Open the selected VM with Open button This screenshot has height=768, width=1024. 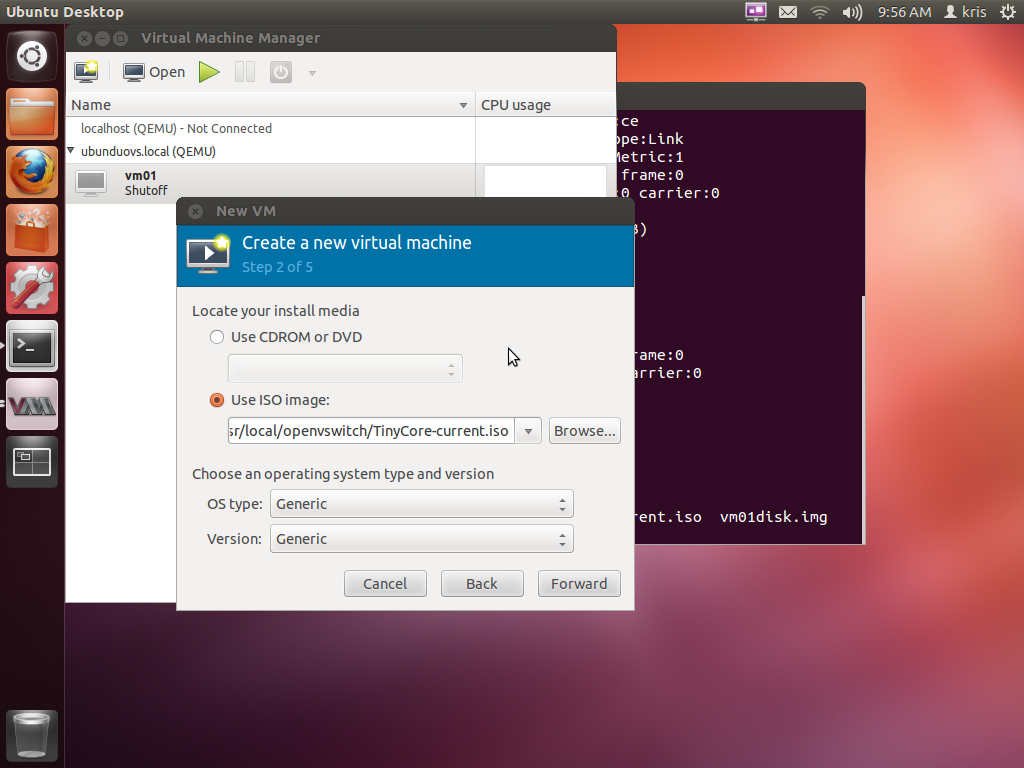[154, 72]
